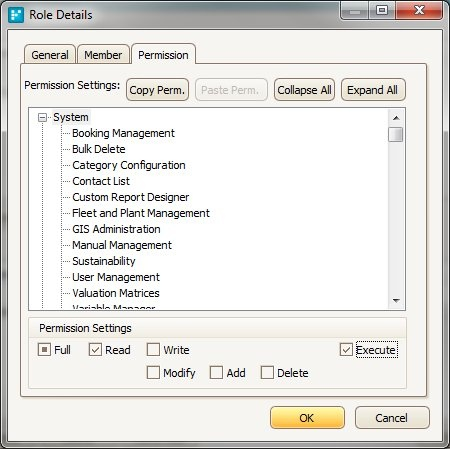Click the Copy Perm. button

[x=157, y=90]
